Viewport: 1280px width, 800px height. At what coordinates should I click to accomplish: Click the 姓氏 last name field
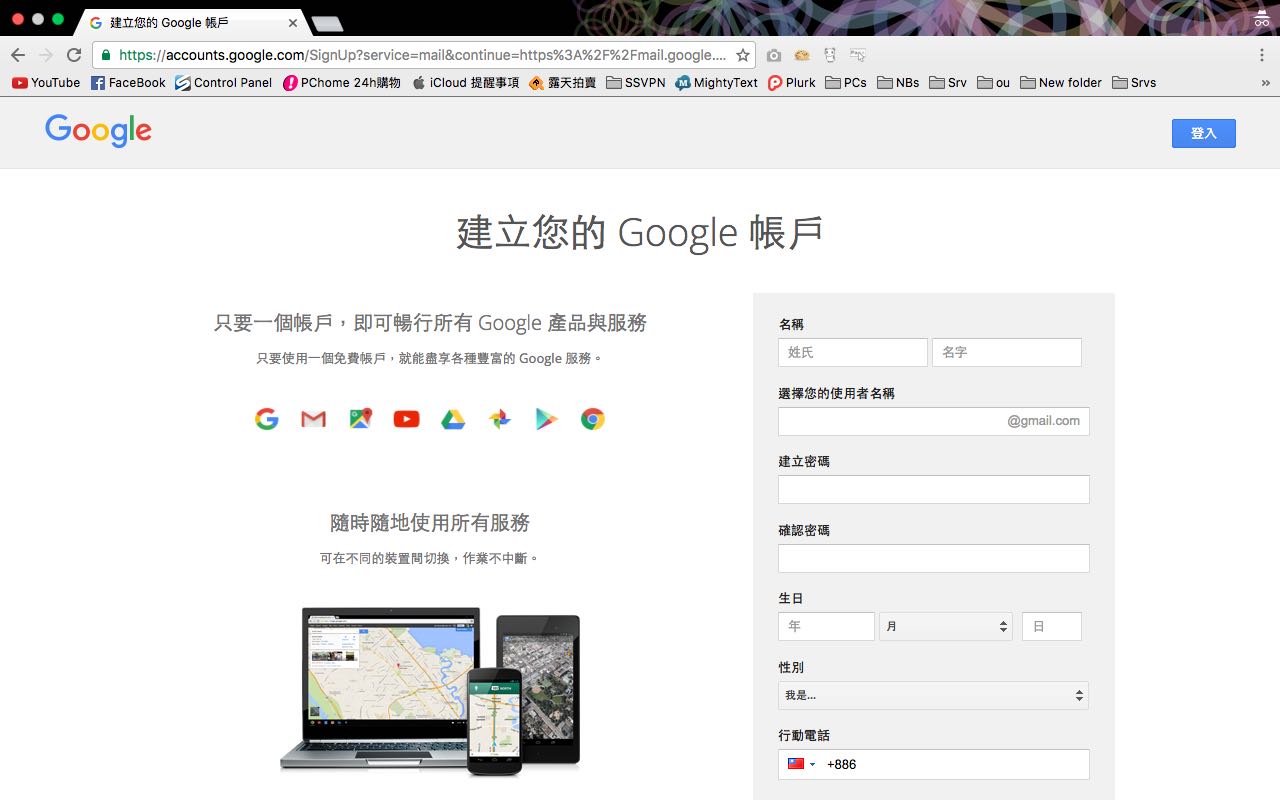point(852,352)
